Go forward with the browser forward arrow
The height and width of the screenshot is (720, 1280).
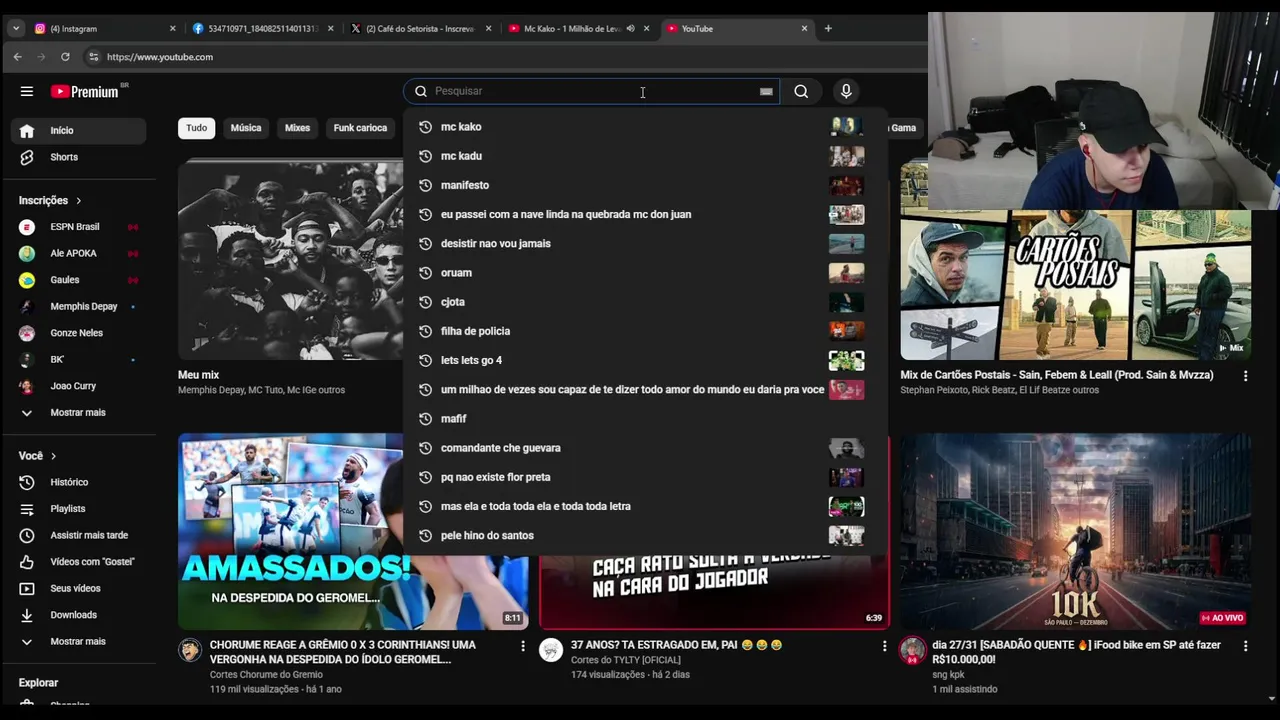[x=41, y=57]
